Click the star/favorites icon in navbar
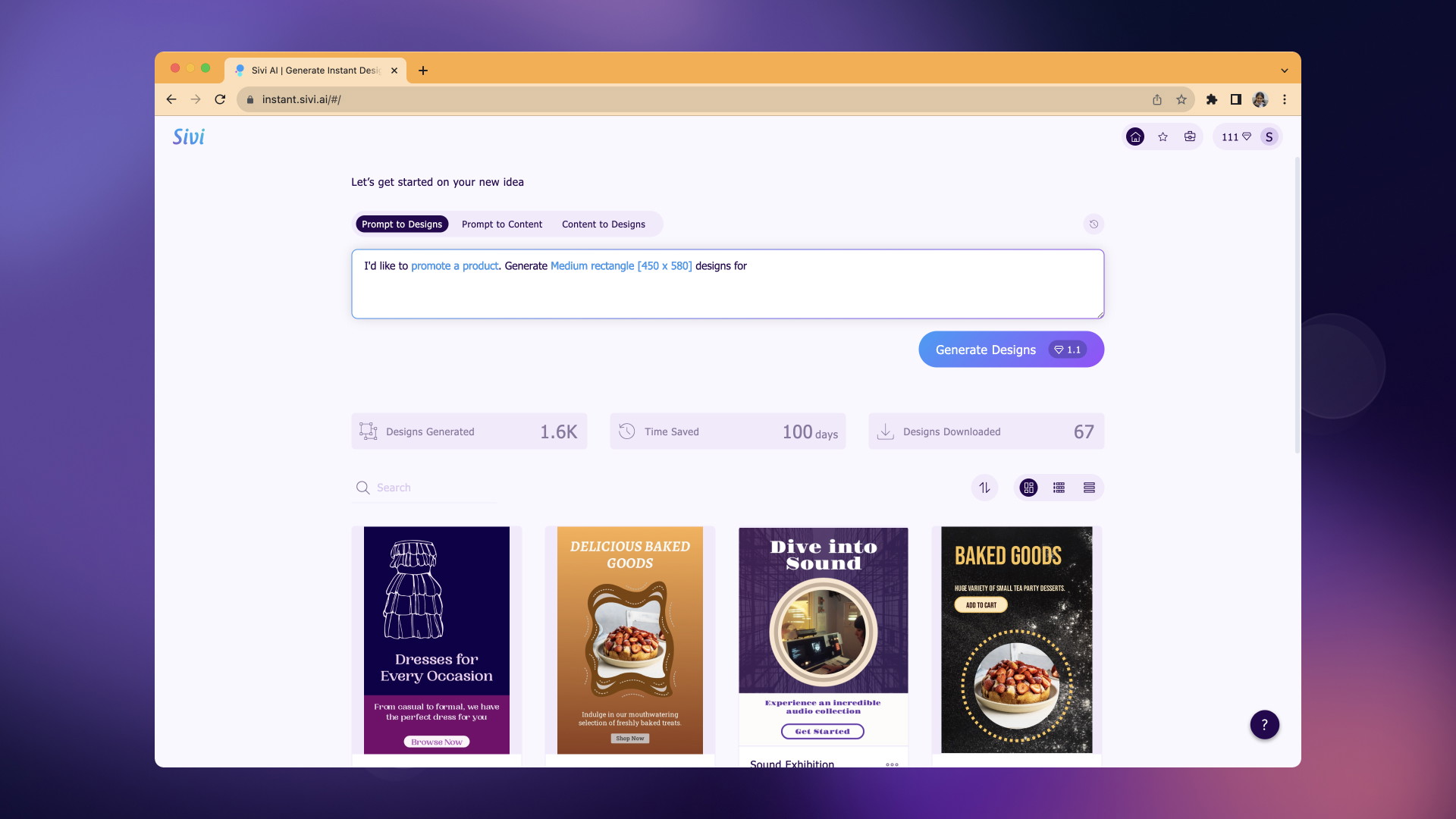This screenshot has height=819, width=1456. [x=1163, y=137]
